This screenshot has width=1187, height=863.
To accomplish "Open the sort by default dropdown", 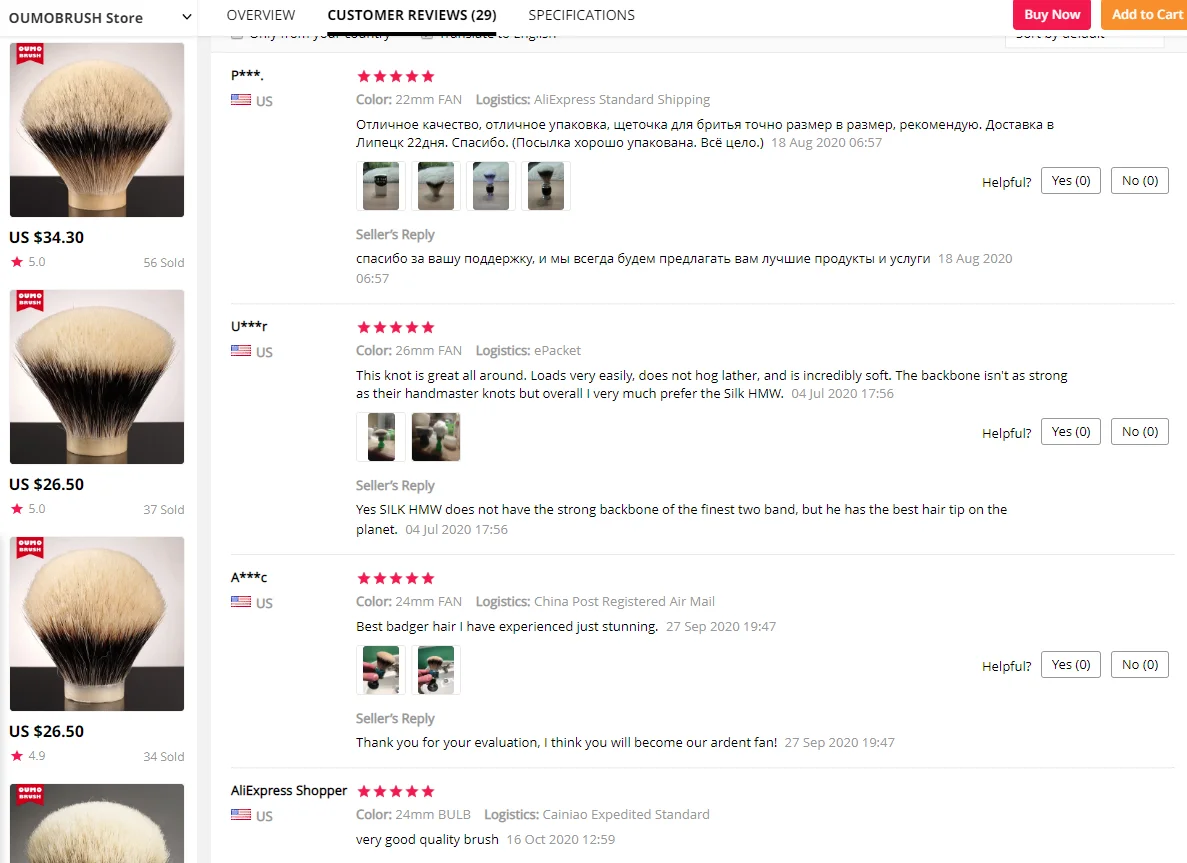I will pyautogui.click(x=1084, y=38).
